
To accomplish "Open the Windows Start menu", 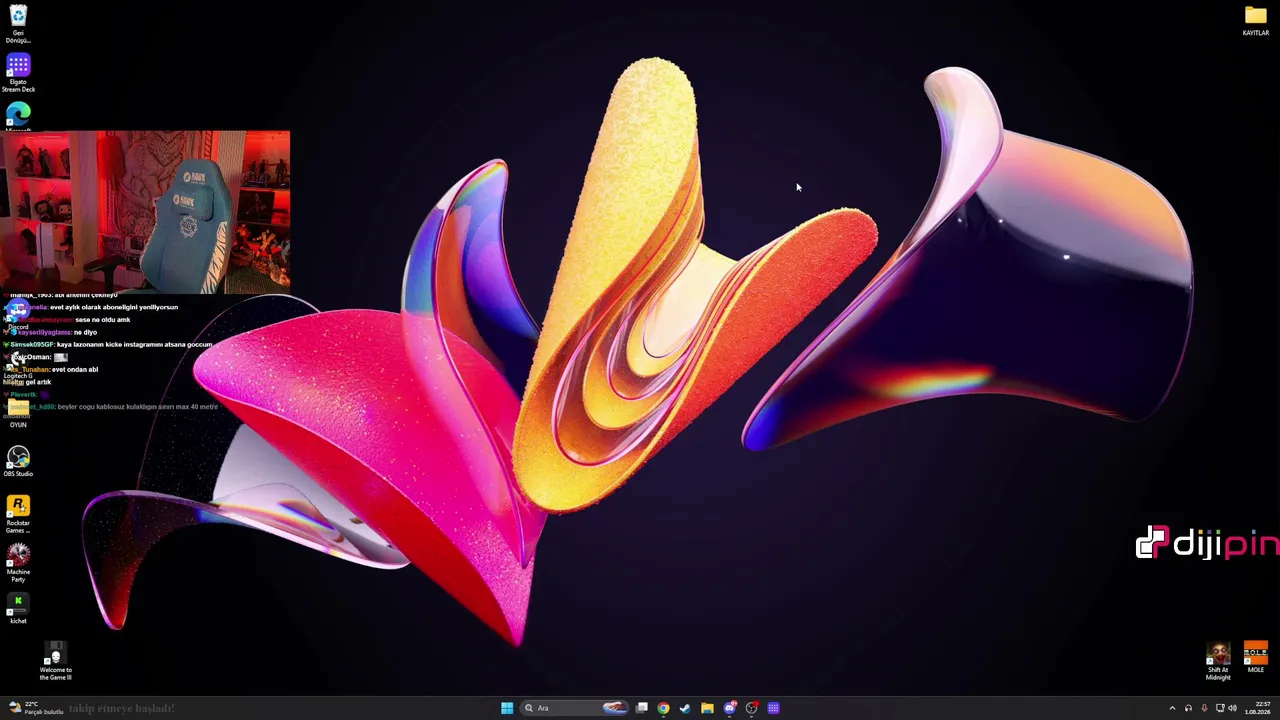I will coord(507,708).
